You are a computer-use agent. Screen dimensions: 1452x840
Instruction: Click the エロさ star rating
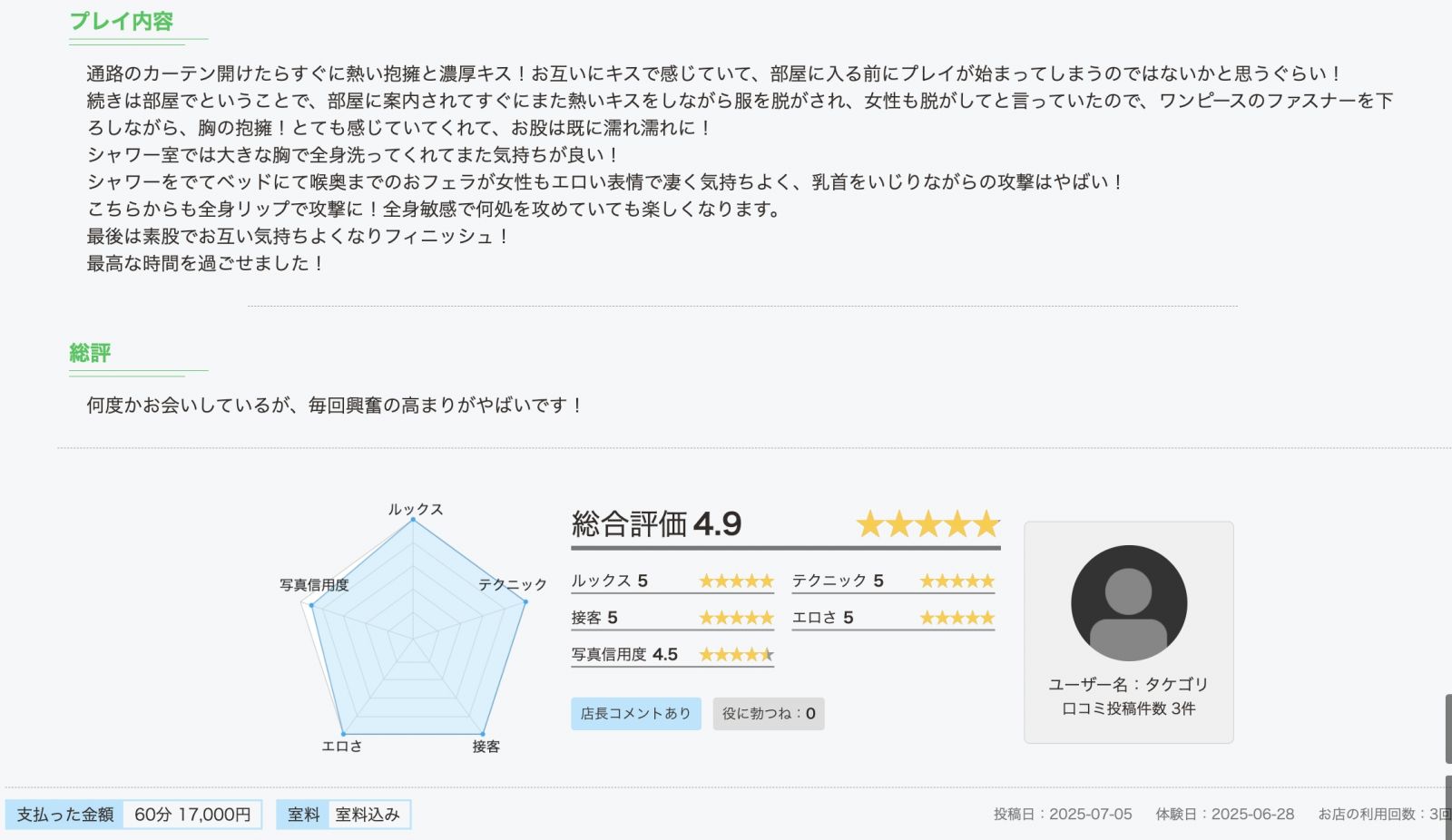pyautogui.click(x=957, y=618)
